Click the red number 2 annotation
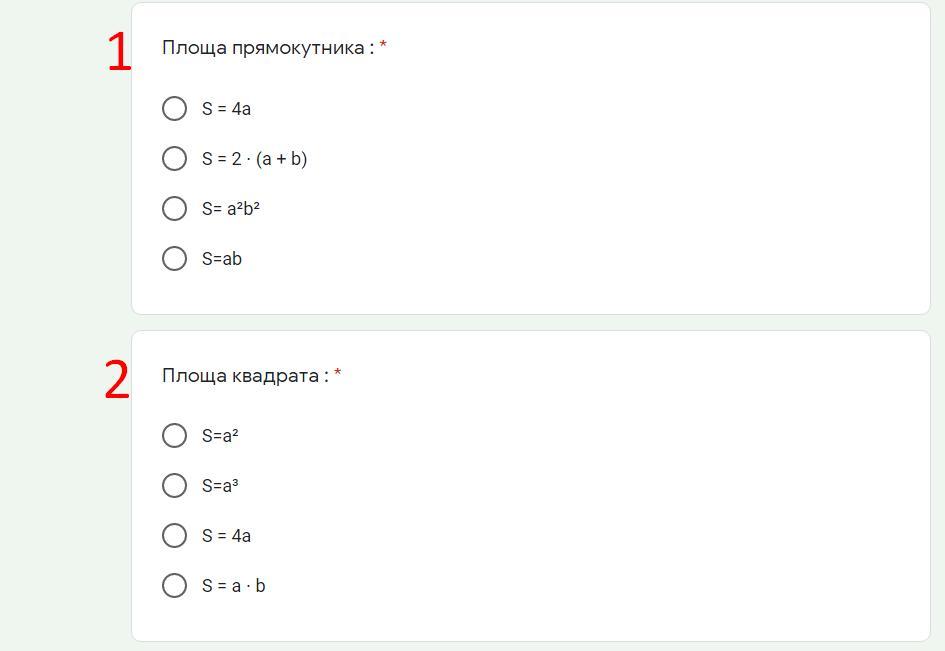This screenshot has width=945, height=651. pyautogui.click(x=117, y=380)
